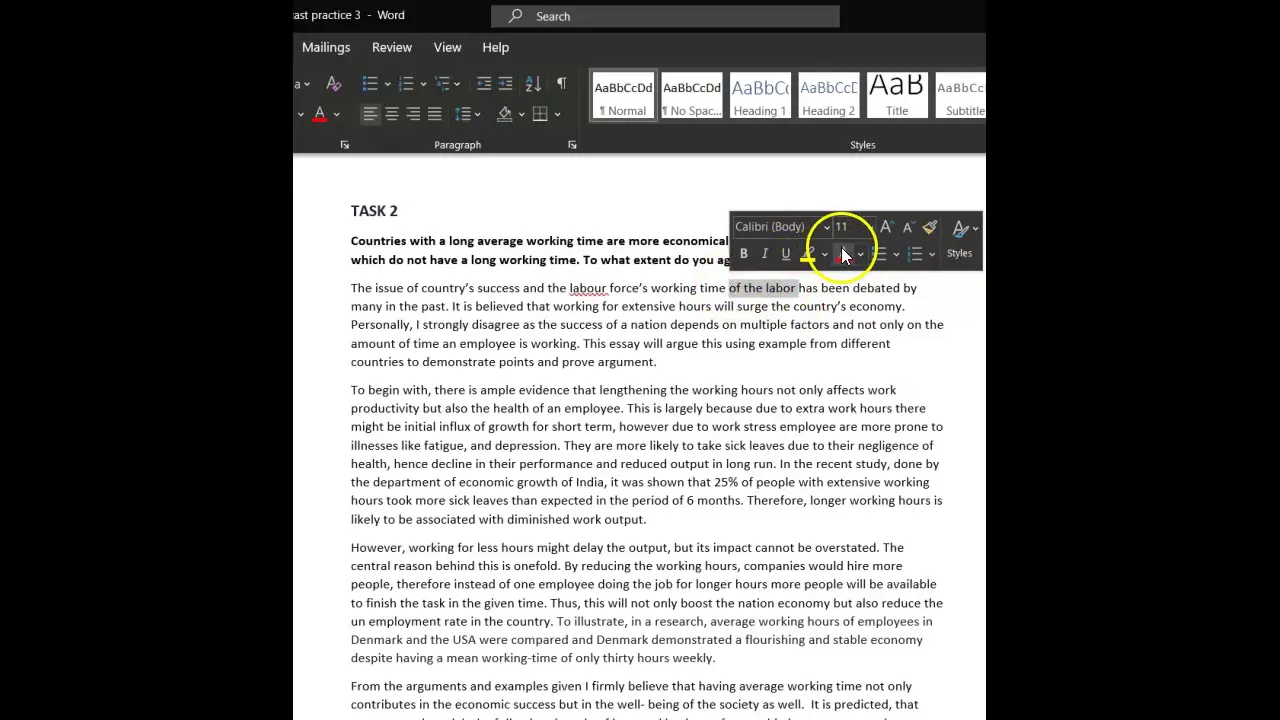Toggle Italic in the mini toolbar
Viewport: 1280px width, 720px height.
click(x=764, y=254)
